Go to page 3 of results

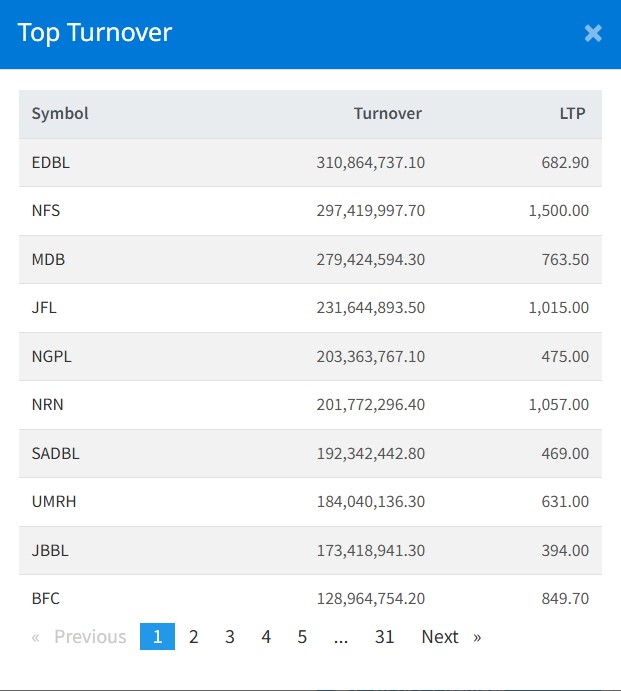click(230, 637)
